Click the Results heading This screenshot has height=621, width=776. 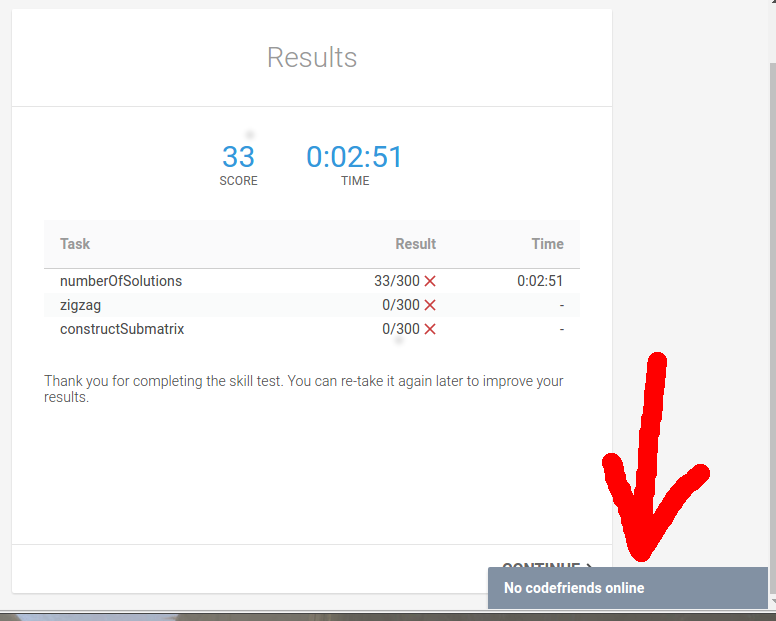pos(312,57)
